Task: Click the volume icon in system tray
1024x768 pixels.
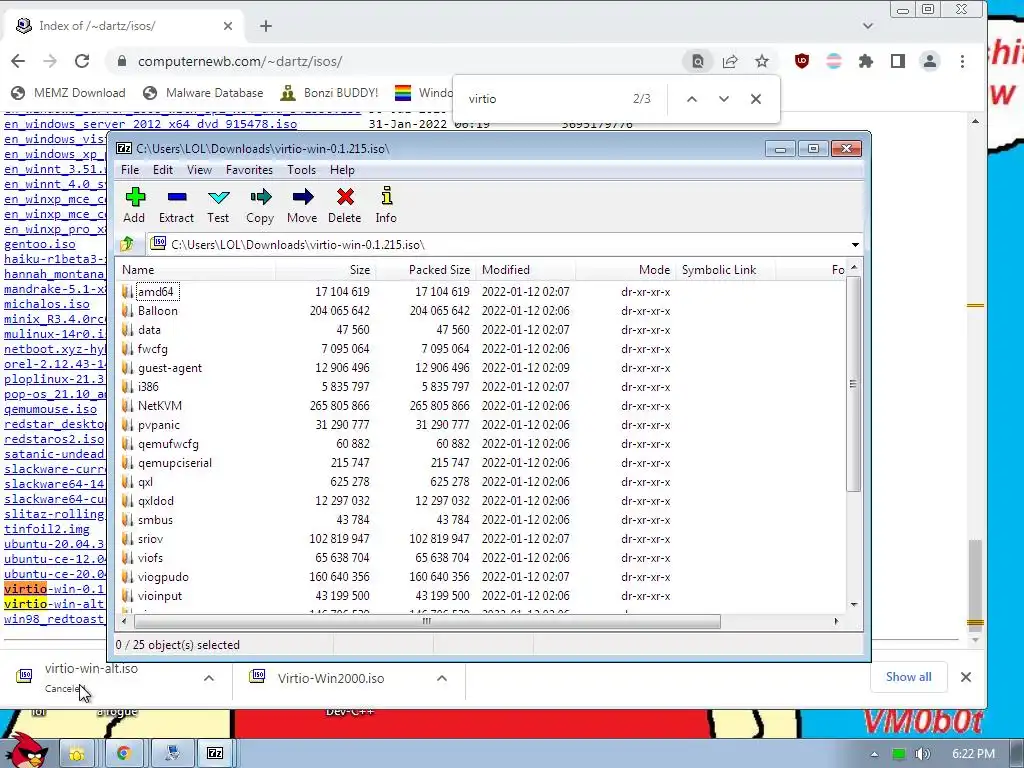Action: click(923, 754)
